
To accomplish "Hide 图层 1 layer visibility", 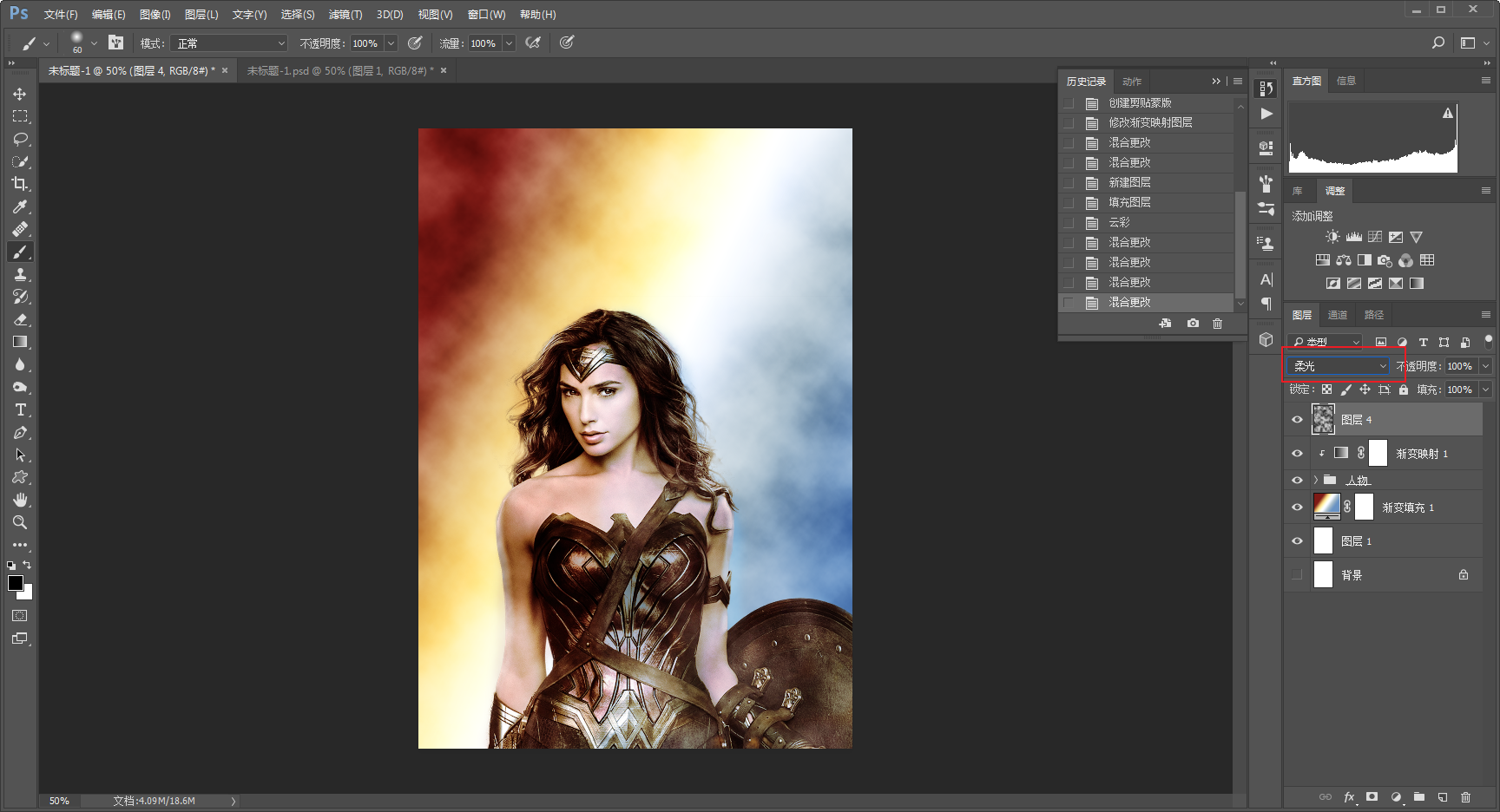I will (1297, 541).
